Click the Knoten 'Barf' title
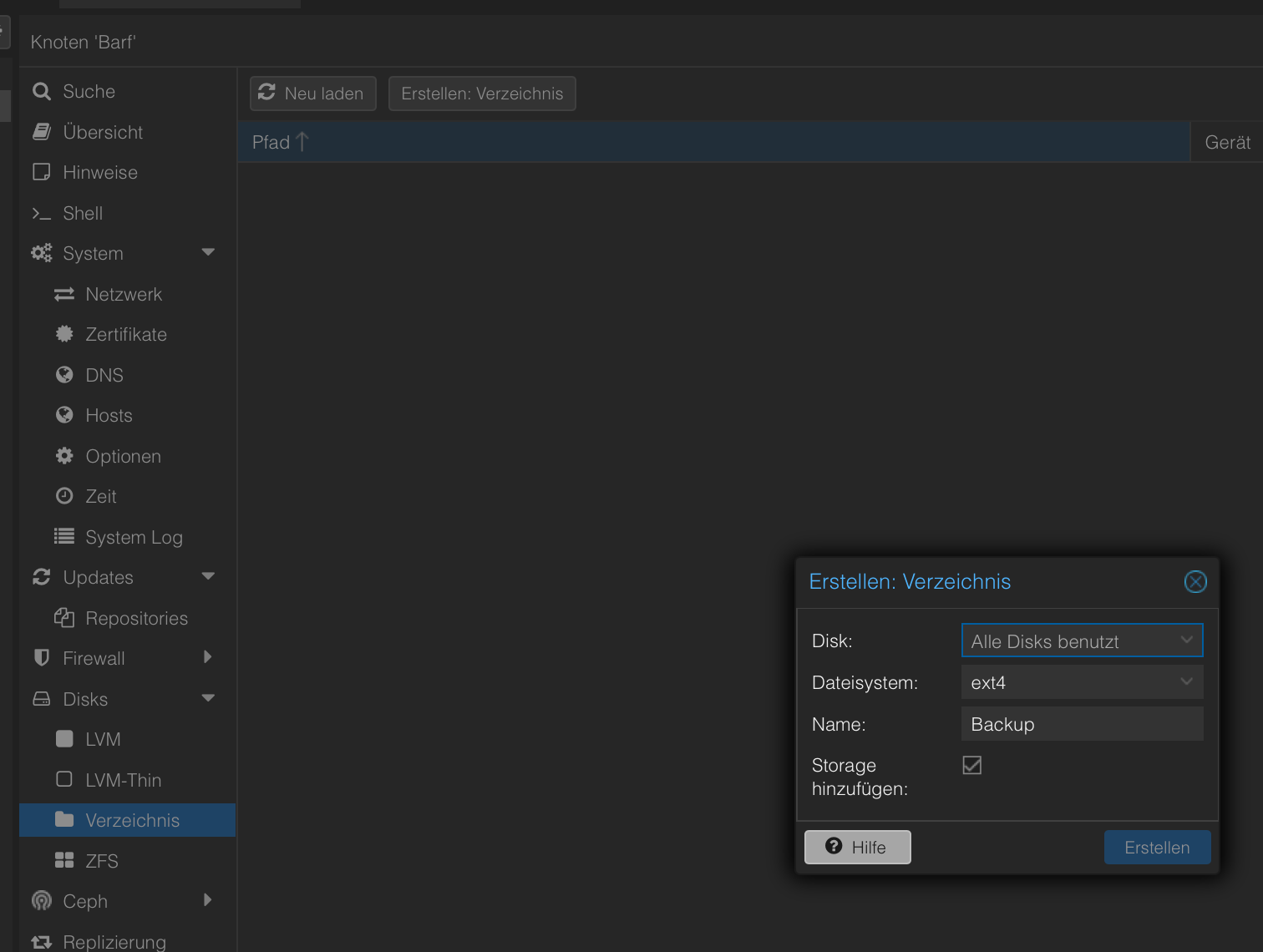The height and width of the screenshot is (952, 1263). pos(83,42)
